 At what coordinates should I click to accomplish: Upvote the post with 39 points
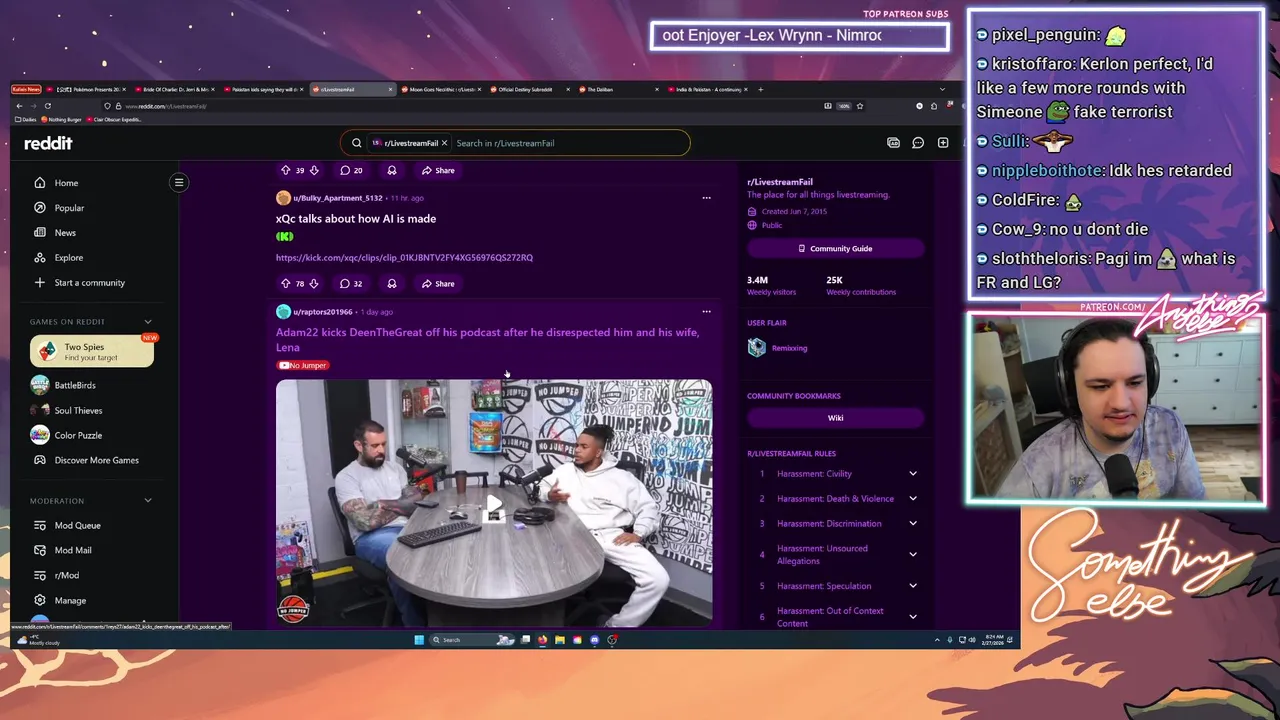pos(285,170)
